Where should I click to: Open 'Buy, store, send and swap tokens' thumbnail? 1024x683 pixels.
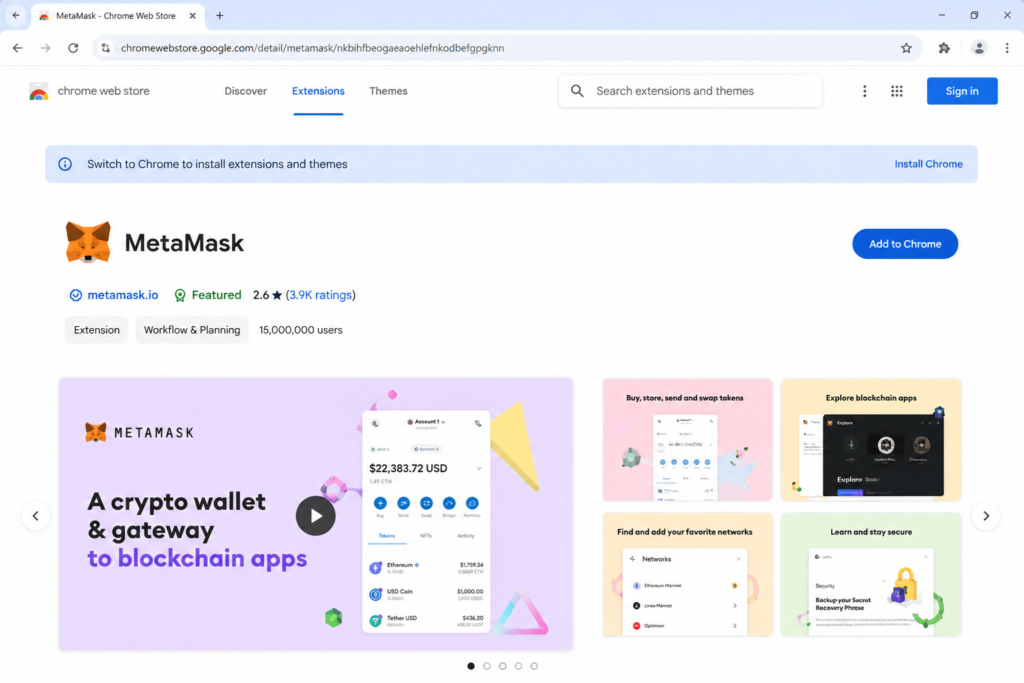tap(687, 439)
